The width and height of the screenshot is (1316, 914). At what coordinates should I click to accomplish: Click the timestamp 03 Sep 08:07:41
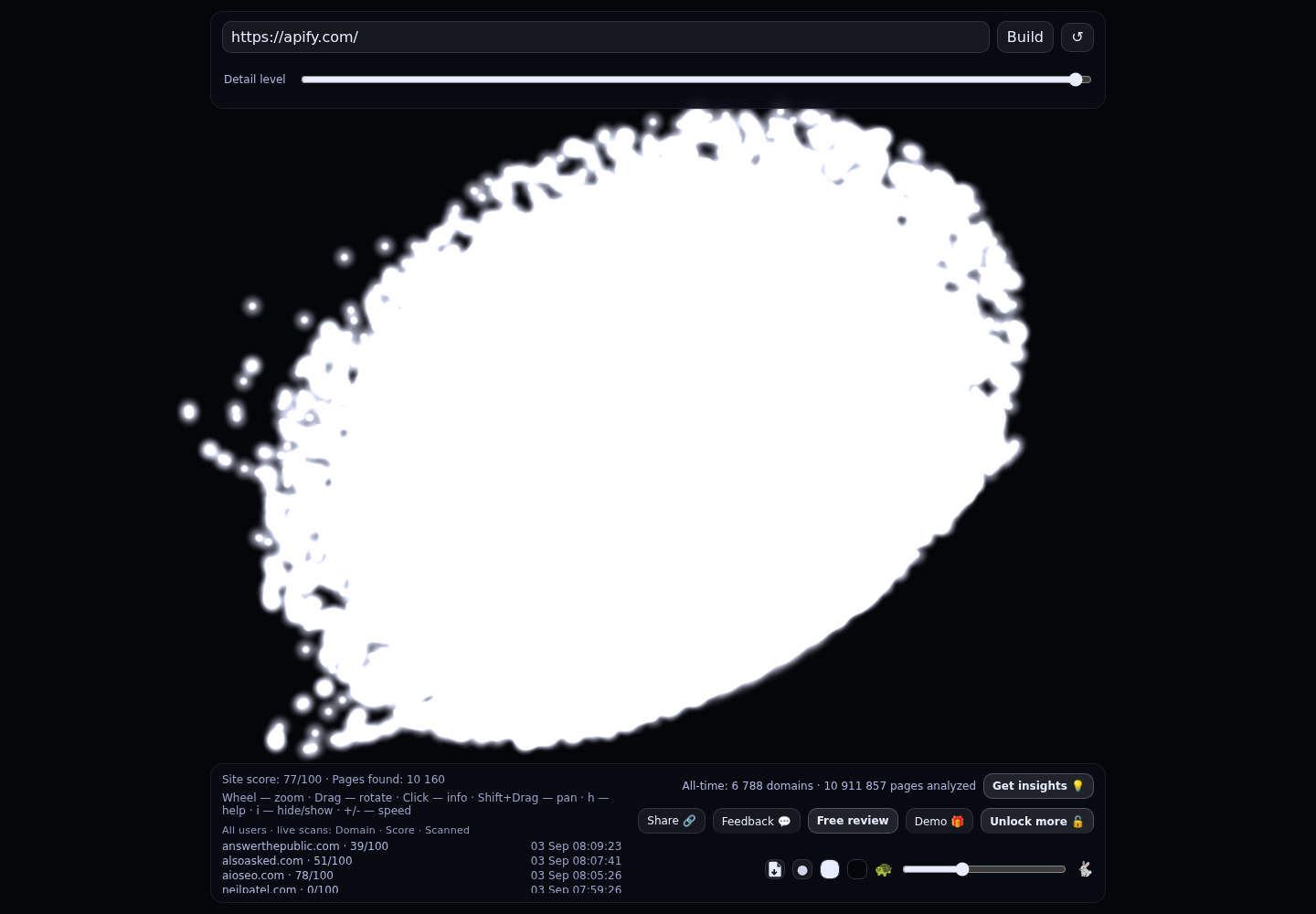click(576, 861)
